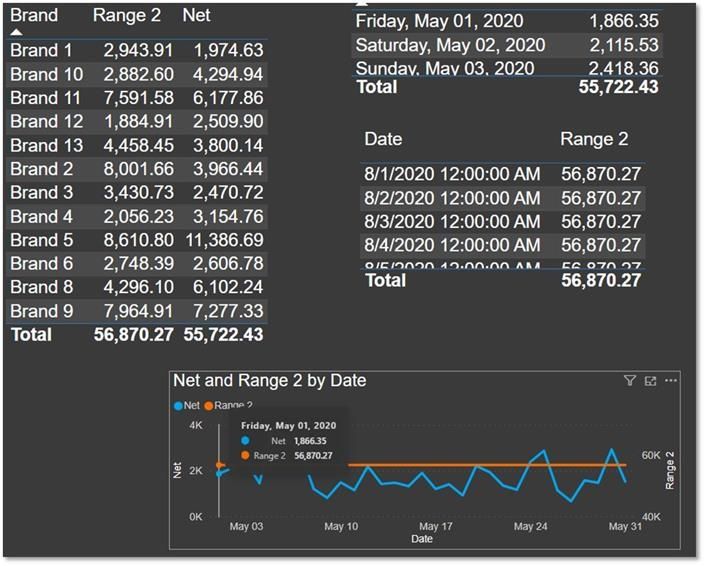Image resolution: width=705 pixels, height=566 pixels.
Task: Click the value 2,509.90
Action: pos(228,121)
